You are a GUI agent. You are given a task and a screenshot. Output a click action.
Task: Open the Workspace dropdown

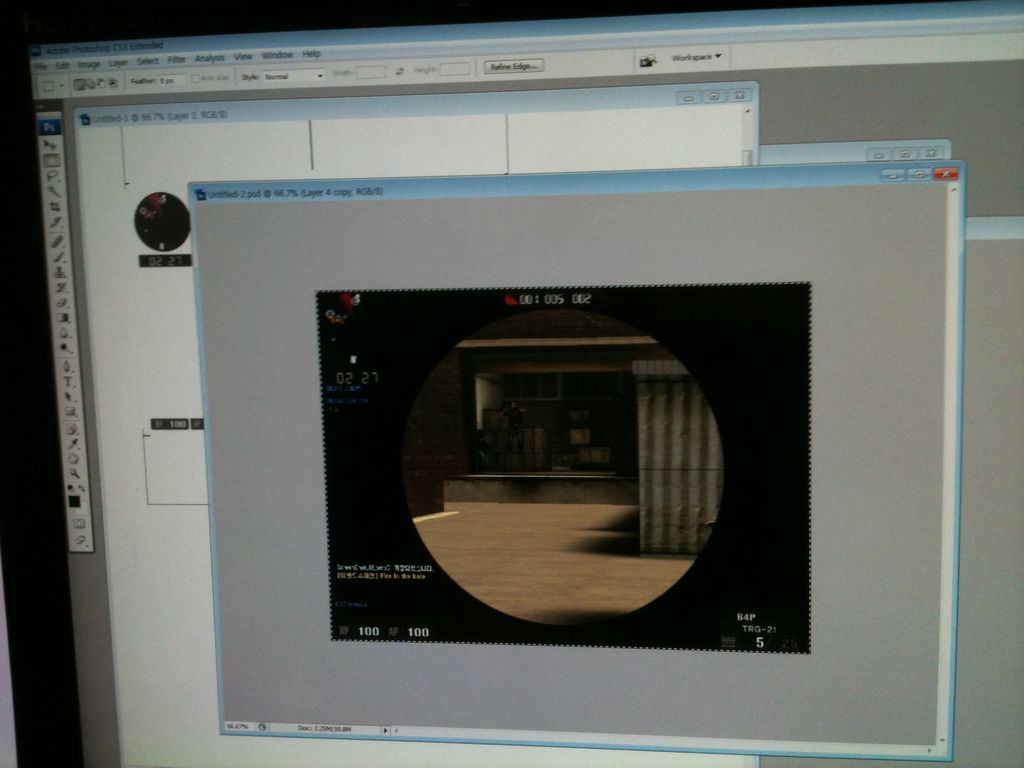pyautogui.click(x=696, y=57)
